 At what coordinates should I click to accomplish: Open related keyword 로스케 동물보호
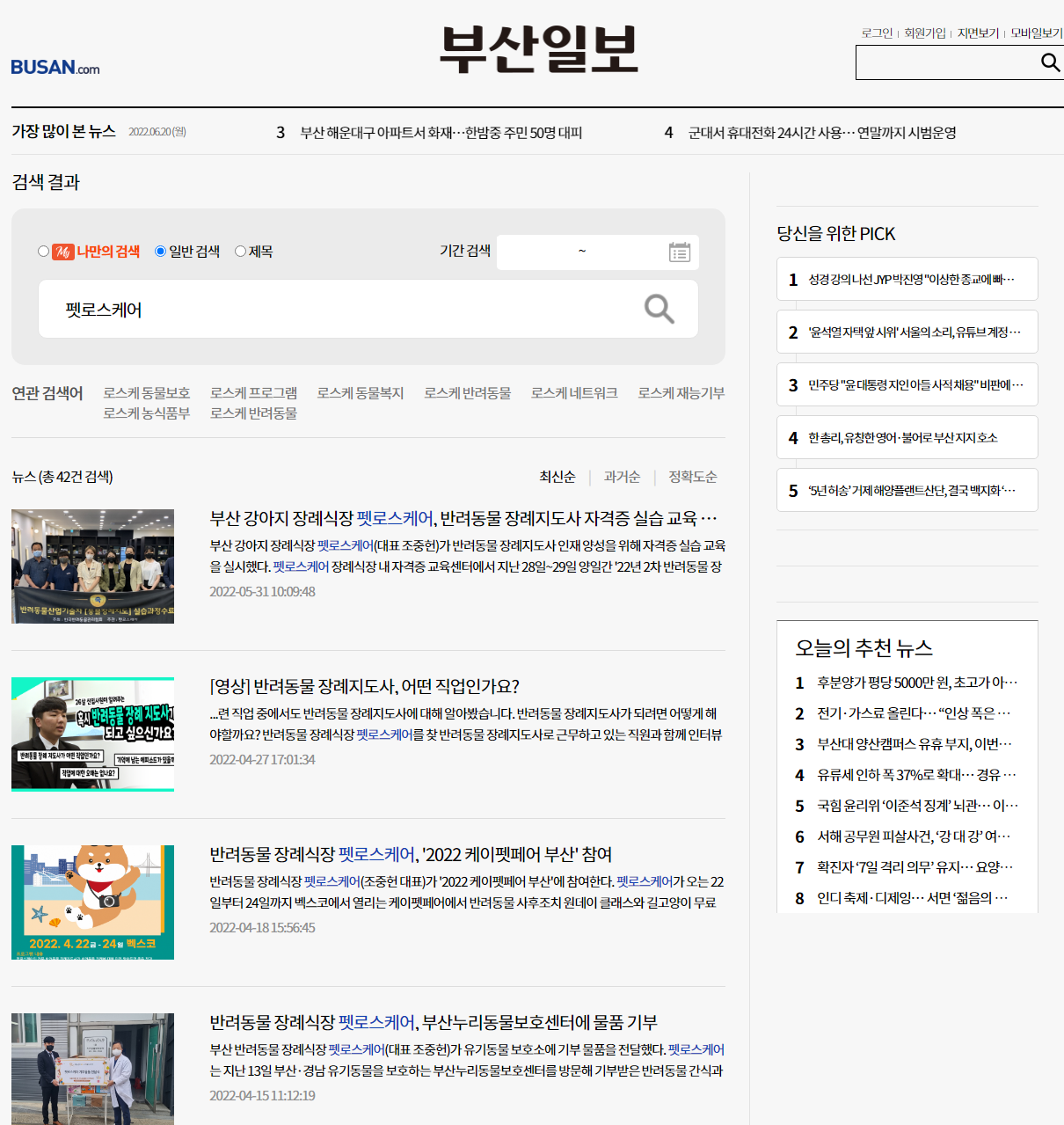[146, 393]
